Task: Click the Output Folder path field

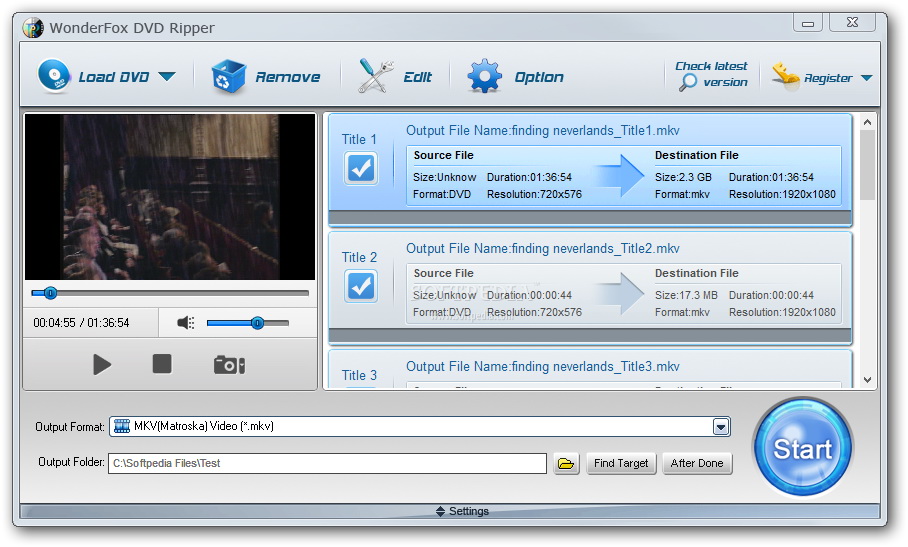Action: [327, 463]
